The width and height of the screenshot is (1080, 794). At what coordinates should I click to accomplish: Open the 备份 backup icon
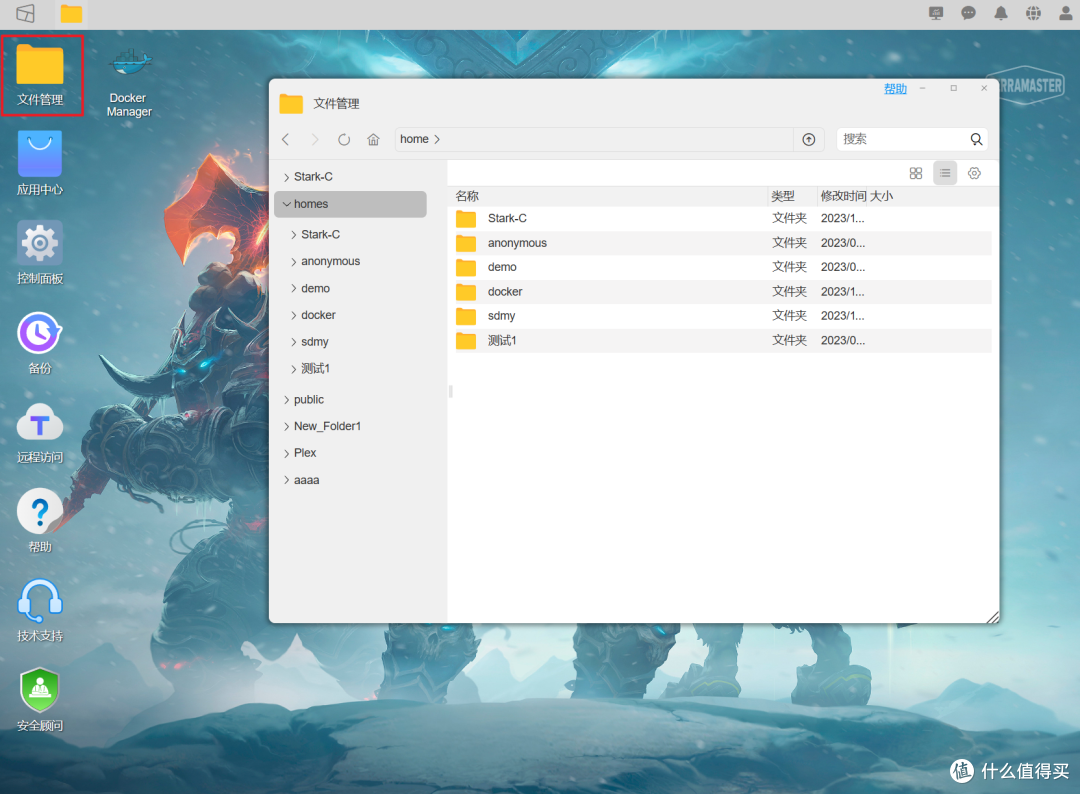click(x=40, y=342)
